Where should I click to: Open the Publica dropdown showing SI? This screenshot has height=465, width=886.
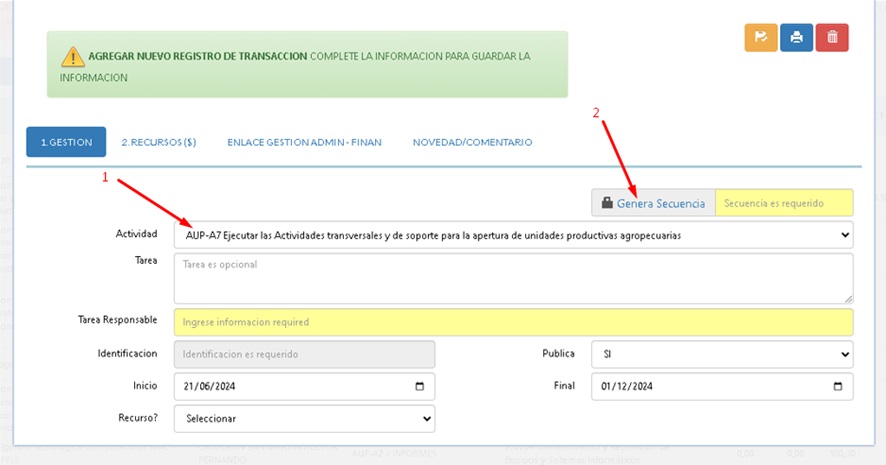click(722, 354)
